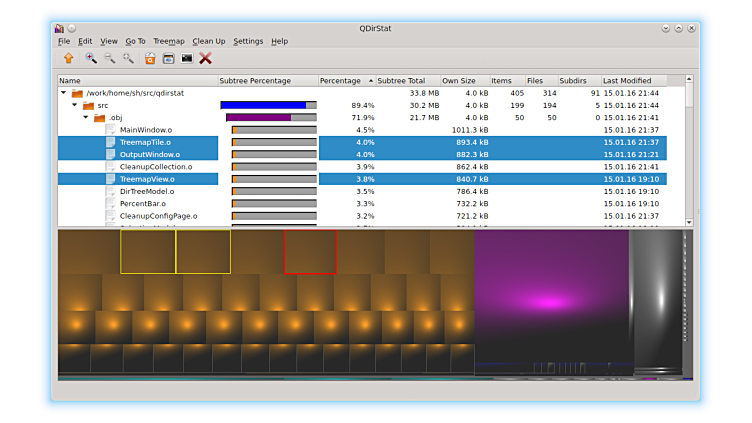Click the tree view vertical scrollbar

[x=688, y=150]
